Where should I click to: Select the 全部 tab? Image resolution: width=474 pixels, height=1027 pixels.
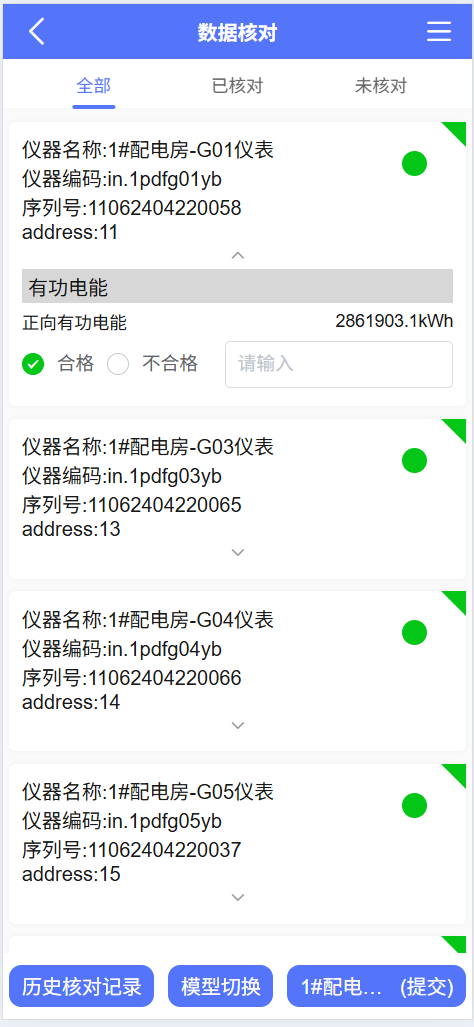click(94, 86)
